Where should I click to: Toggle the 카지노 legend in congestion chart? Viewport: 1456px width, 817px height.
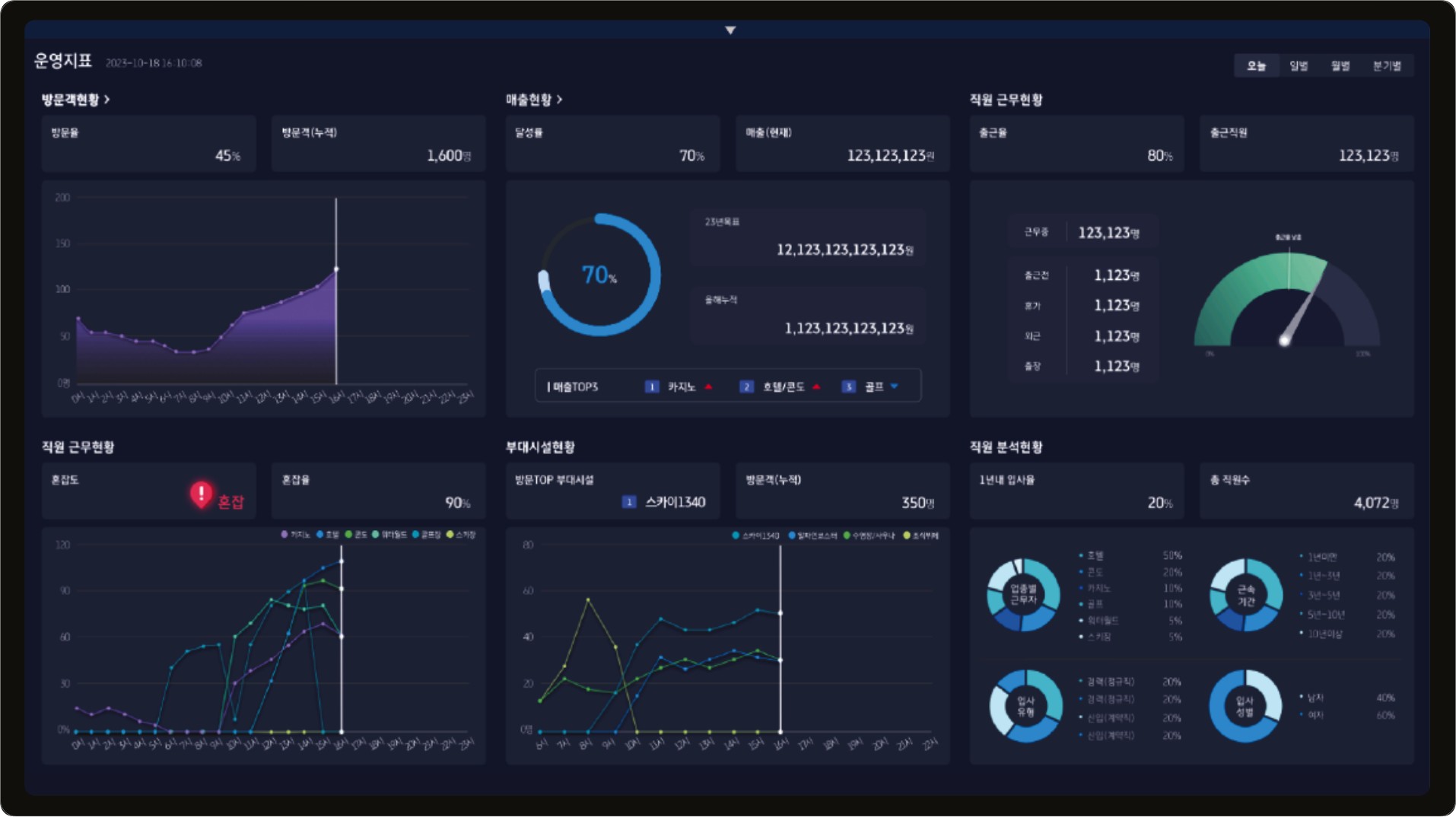point(295,535)
